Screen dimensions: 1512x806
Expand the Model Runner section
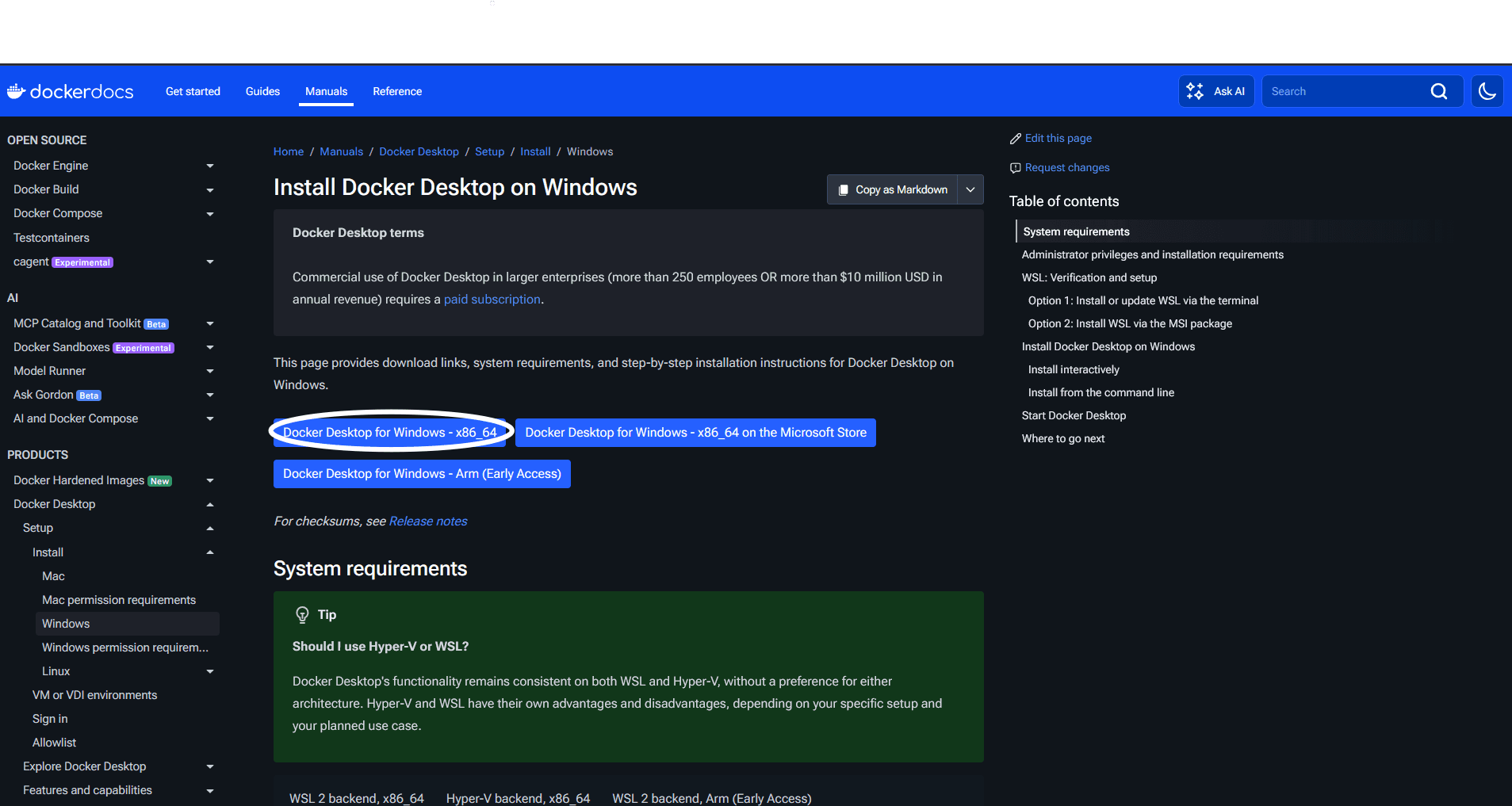pos(210,371)
